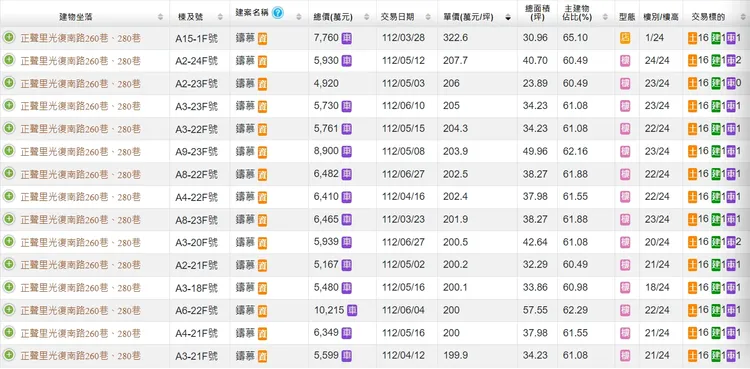Viewport: 750px width, 369px height.
Task: Click the purple 車 badge in A3-20F號 交易標的 cell
Action: point(730,242)
